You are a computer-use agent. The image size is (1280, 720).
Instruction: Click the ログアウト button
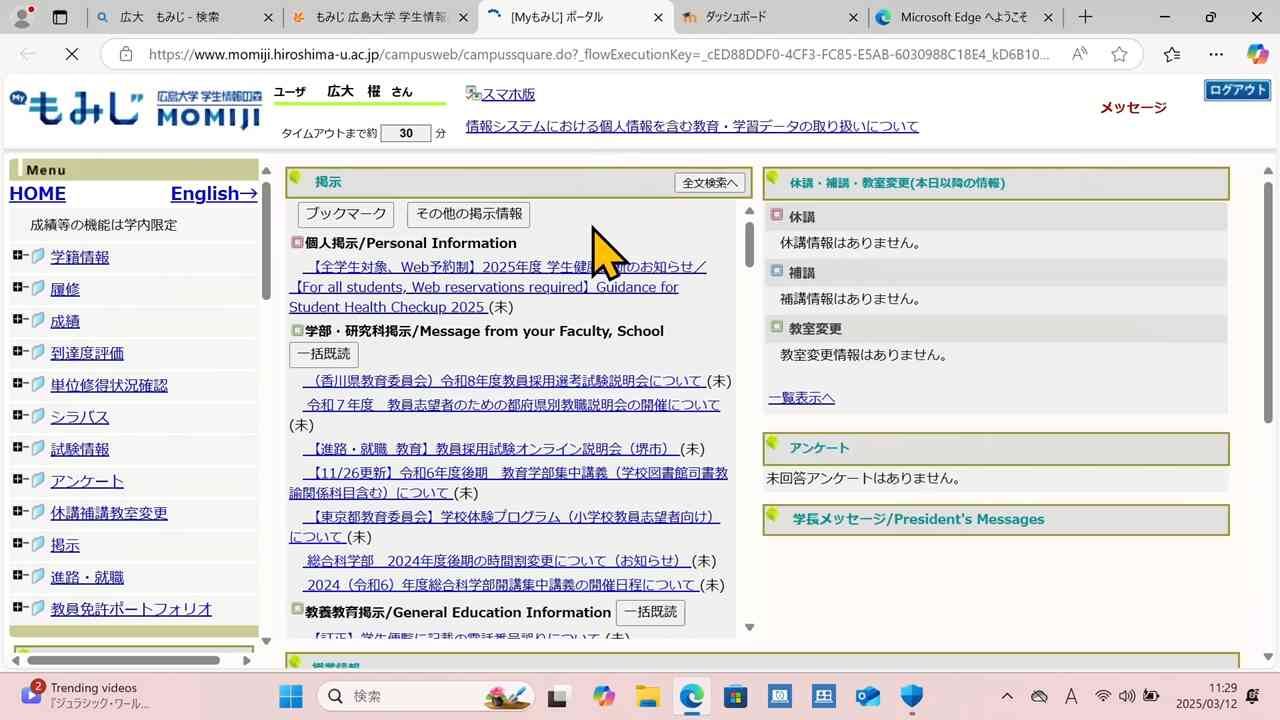pyautogui.click(x=1237, y=90)
